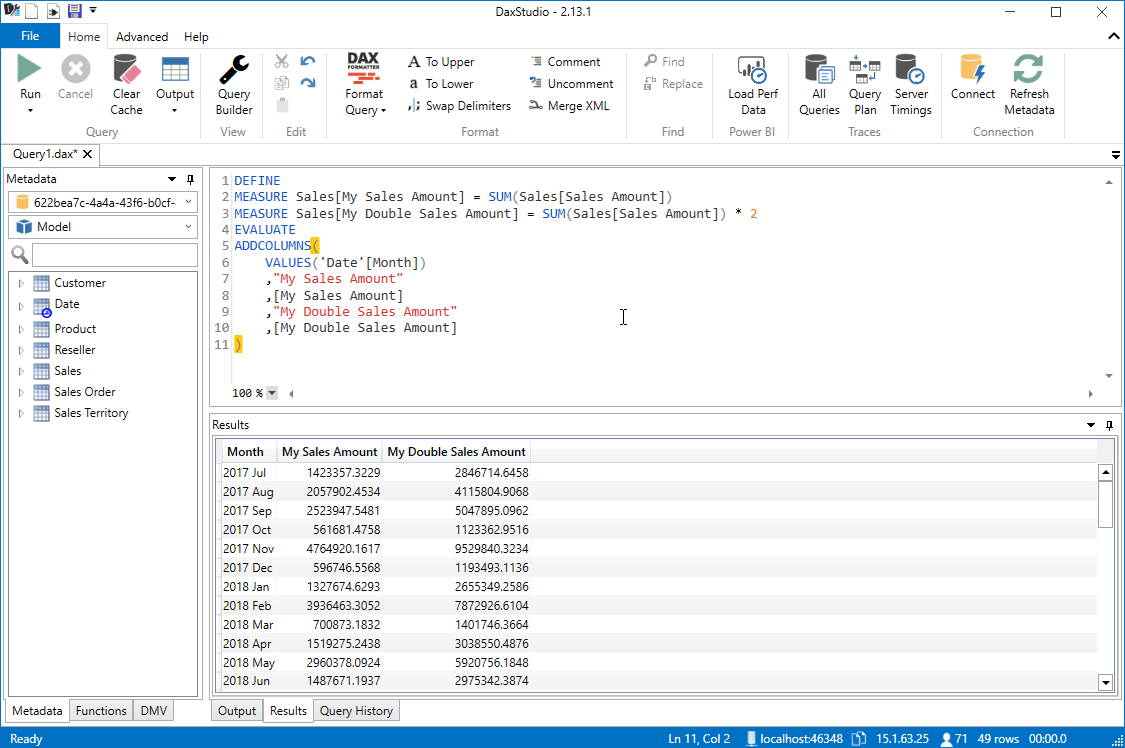Open Find in the ribbon
This screenshot has height=748, width=1125.
664,62
